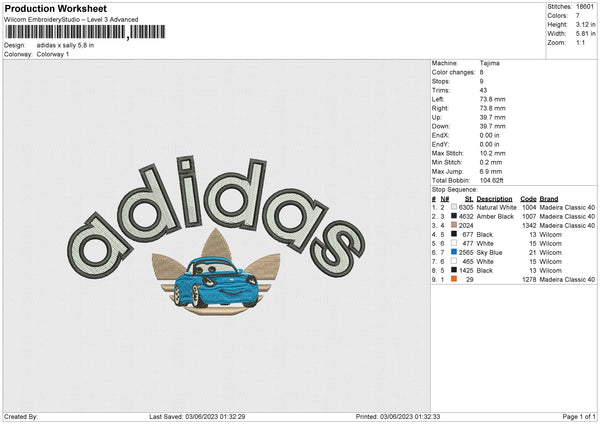
Task: Click code '21' in the Sky Blue row
Action: pos(533,253)
